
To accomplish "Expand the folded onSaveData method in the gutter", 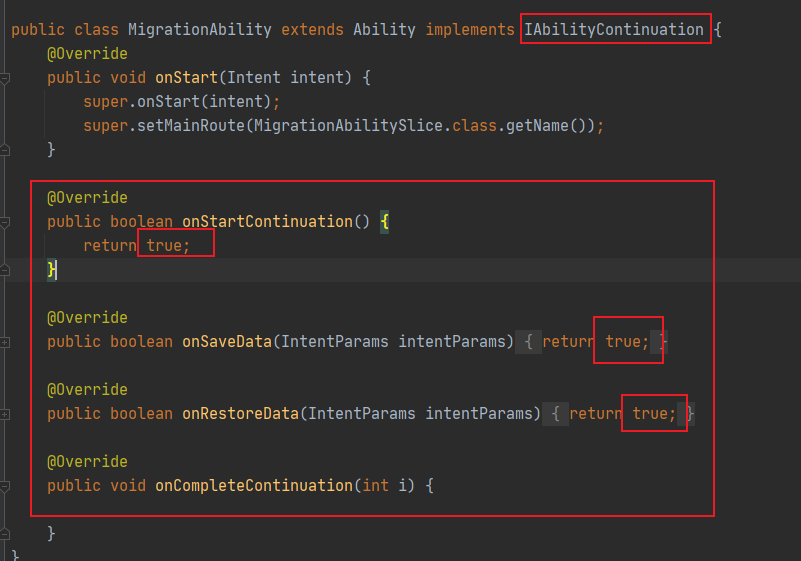I will 4,342.
